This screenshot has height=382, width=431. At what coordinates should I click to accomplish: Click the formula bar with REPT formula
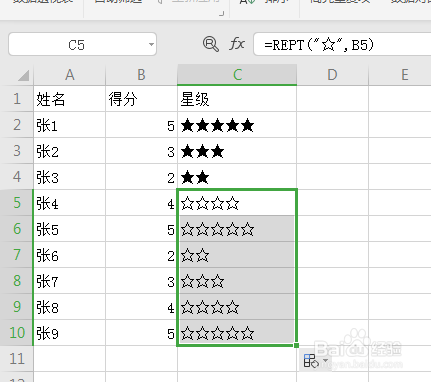[x=342, y=44]
